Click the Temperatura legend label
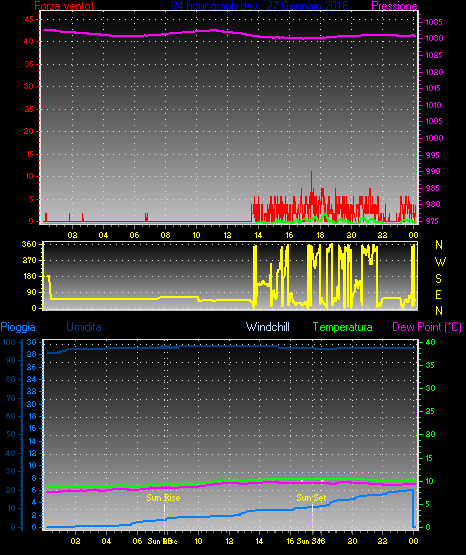The width and height of the screenshot is (466, 555). click(343, 327)
